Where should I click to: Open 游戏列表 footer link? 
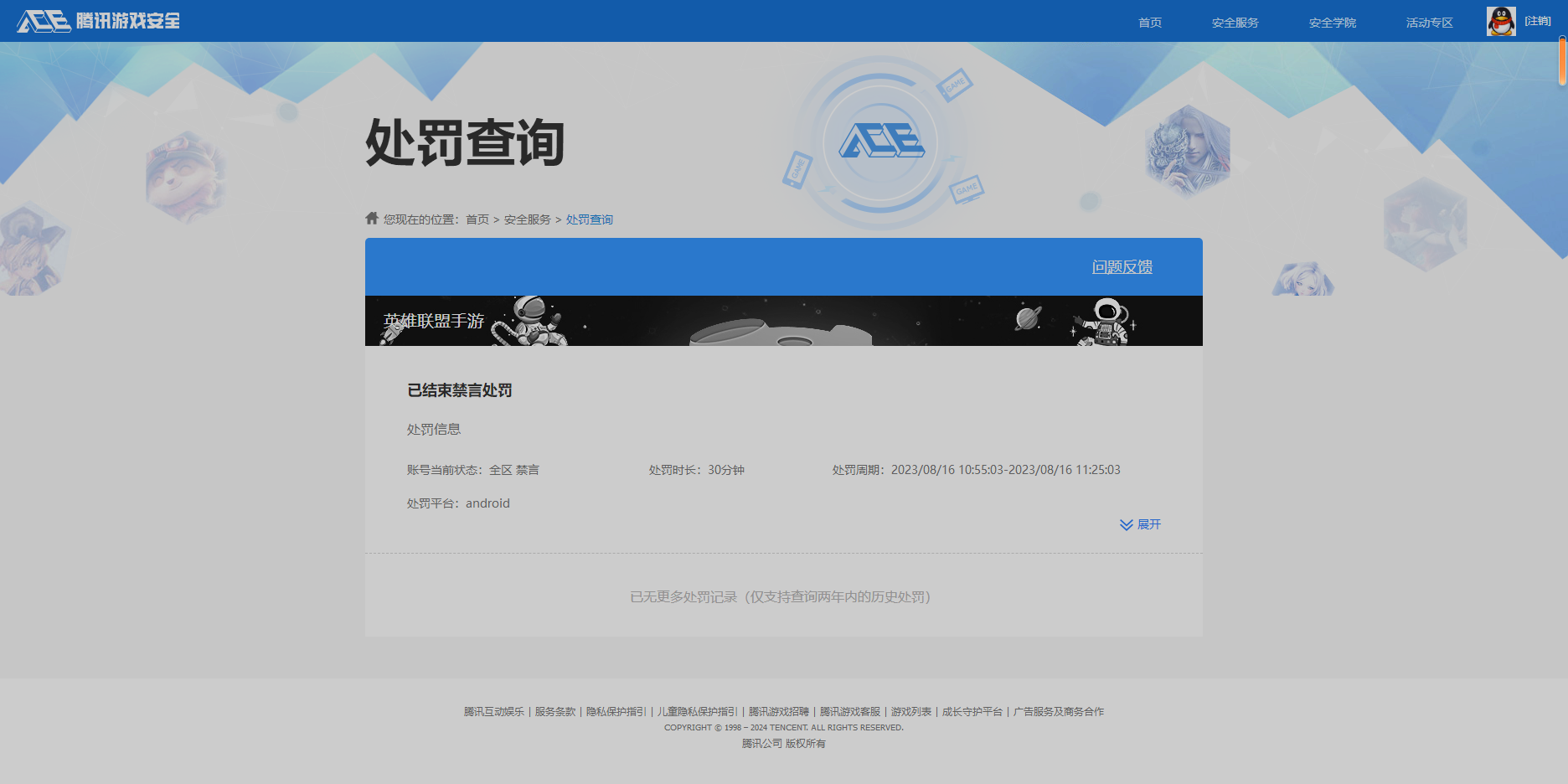(x=911, y=712)
